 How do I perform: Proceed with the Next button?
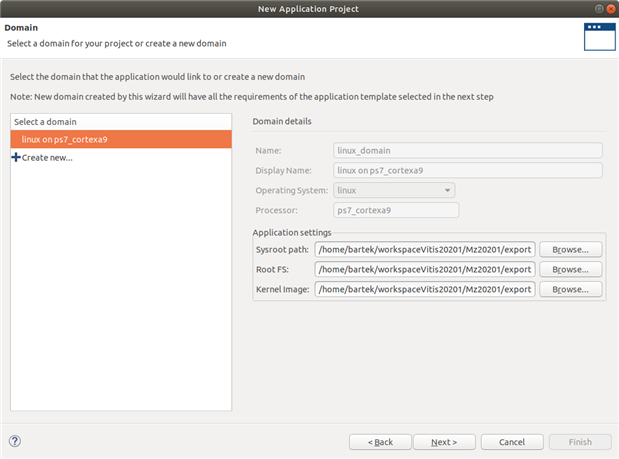point(445,441)
